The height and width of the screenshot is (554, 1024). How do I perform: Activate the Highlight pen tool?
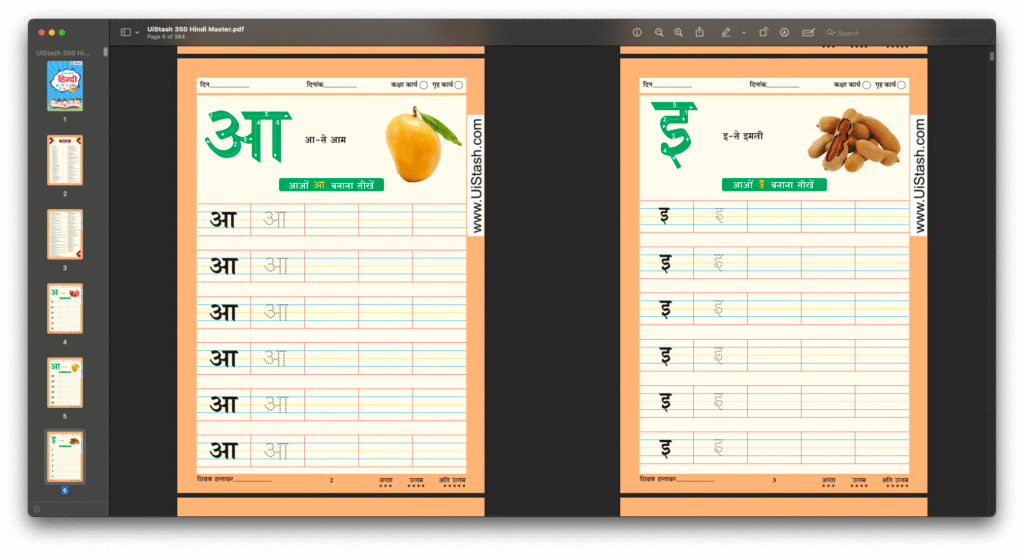(726, 32)
